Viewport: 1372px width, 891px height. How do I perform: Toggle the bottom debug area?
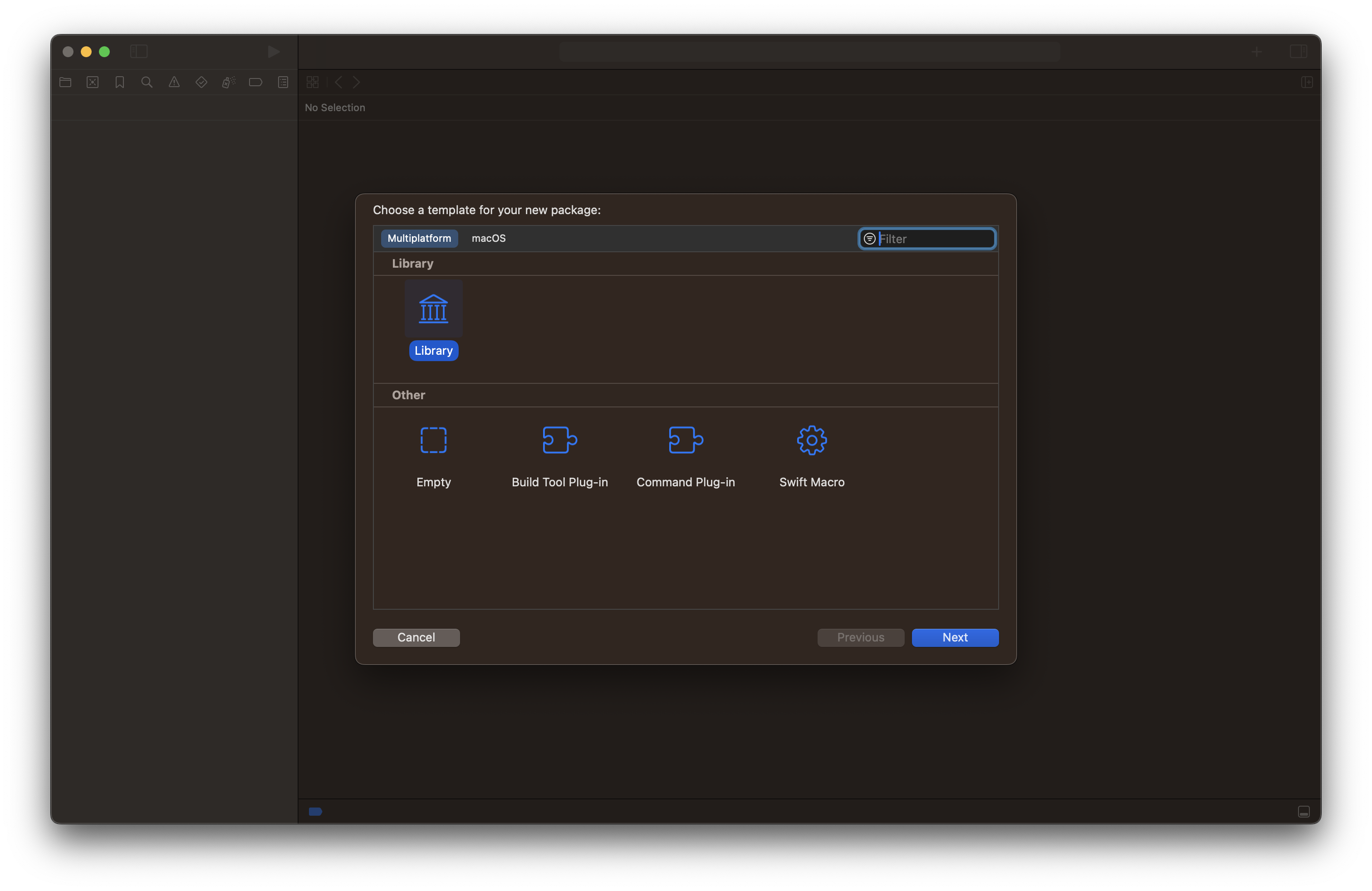coord(1303,812)
